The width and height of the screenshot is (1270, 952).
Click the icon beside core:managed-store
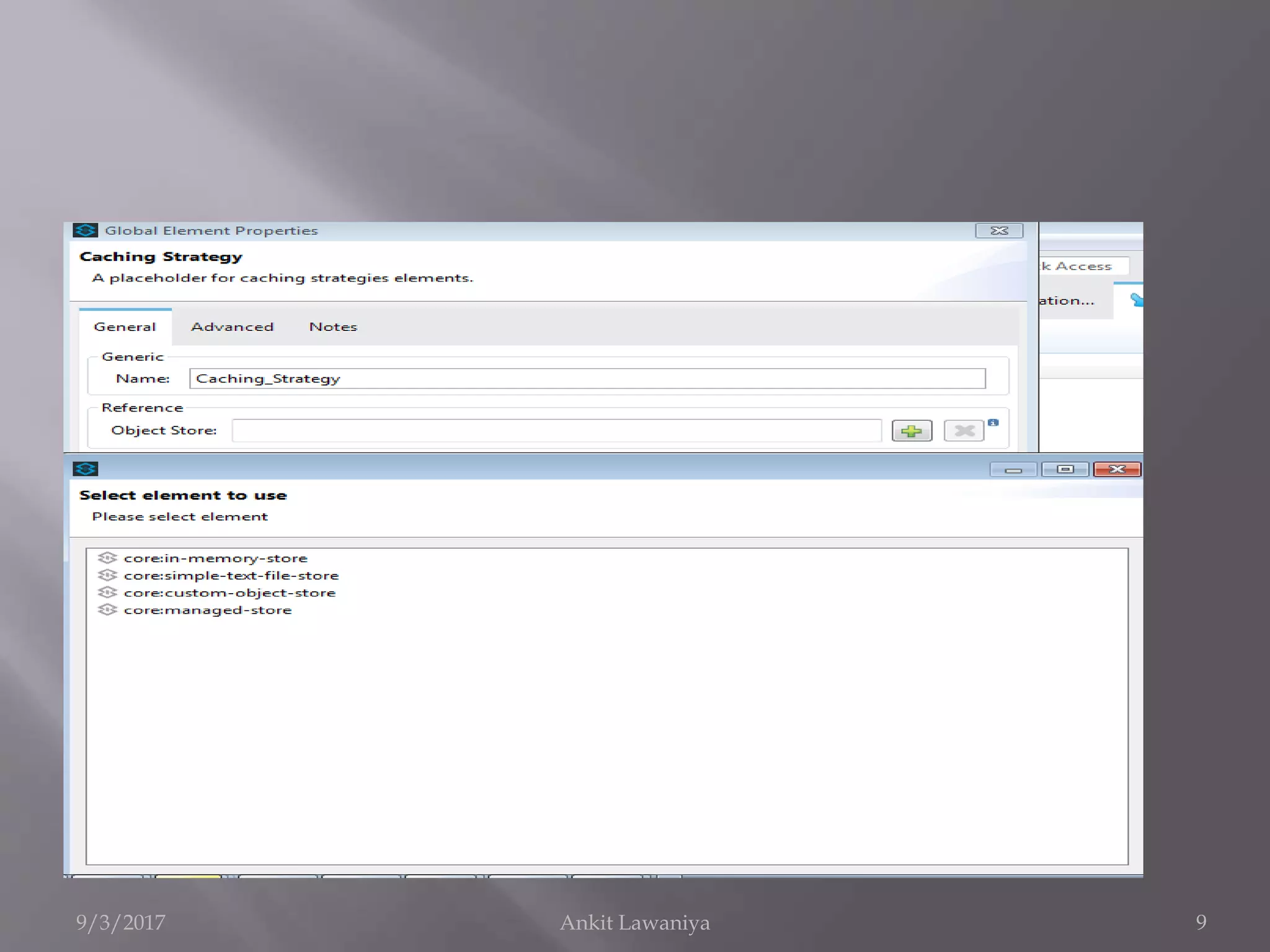coord(107,610)
